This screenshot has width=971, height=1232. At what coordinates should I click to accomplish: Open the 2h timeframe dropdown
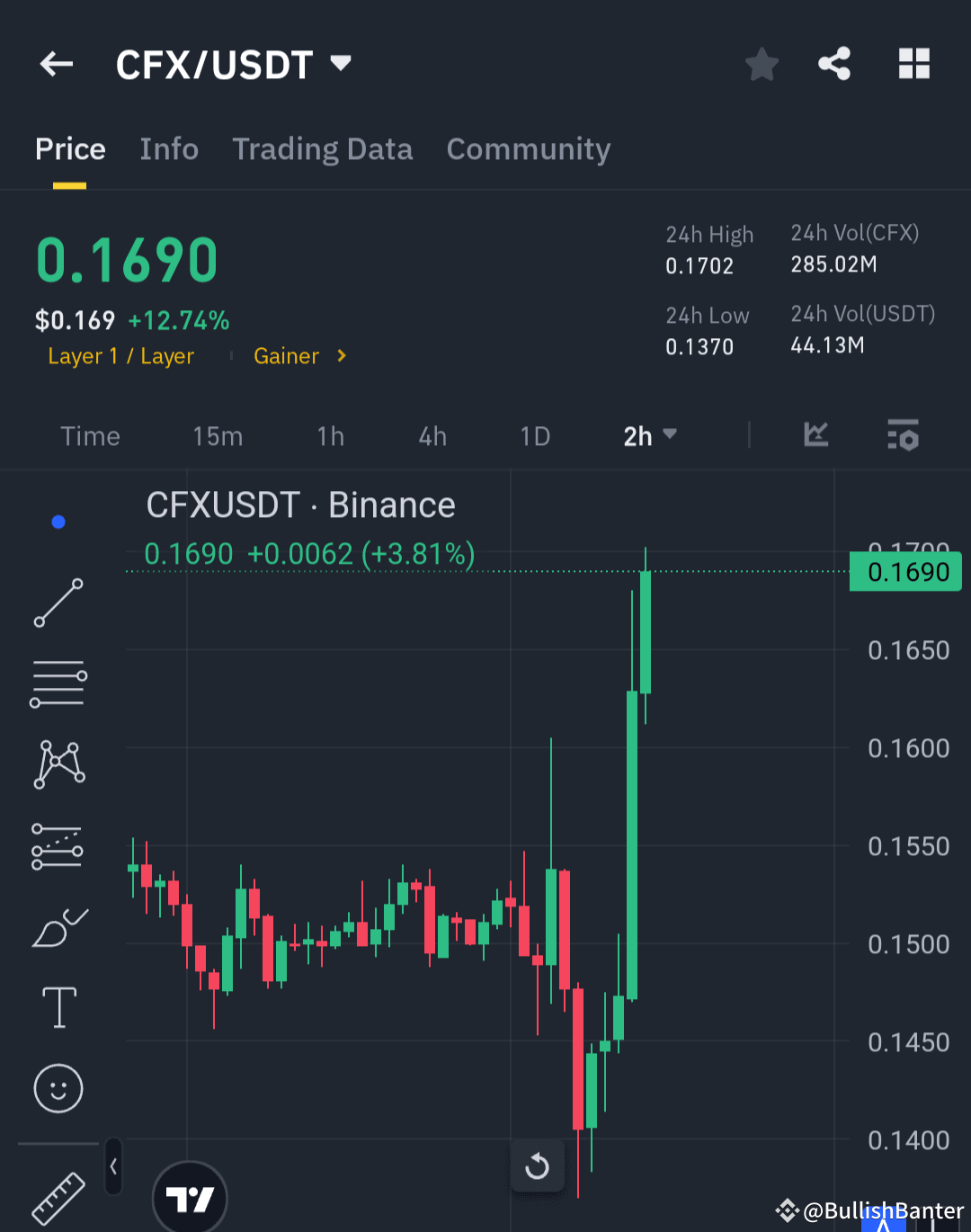[x=649, y=435]
